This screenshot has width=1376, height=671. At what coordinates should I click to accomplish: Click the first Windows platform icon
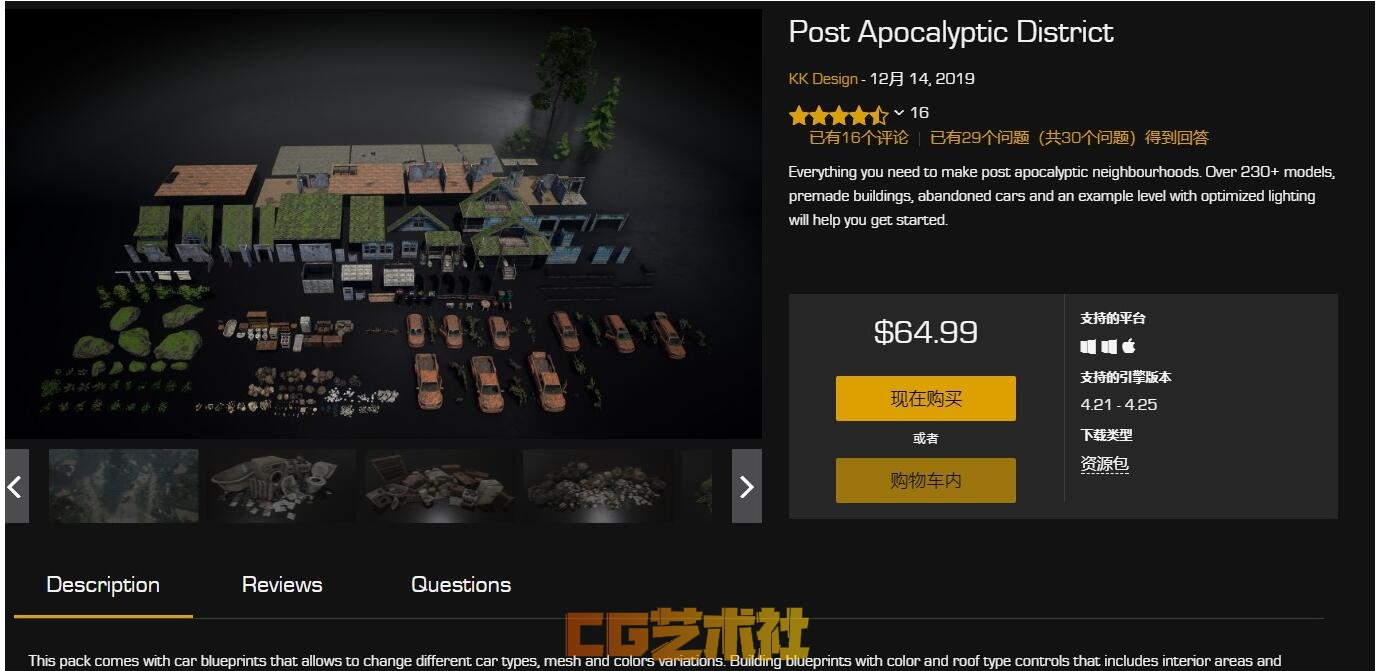pos(1088,346)
